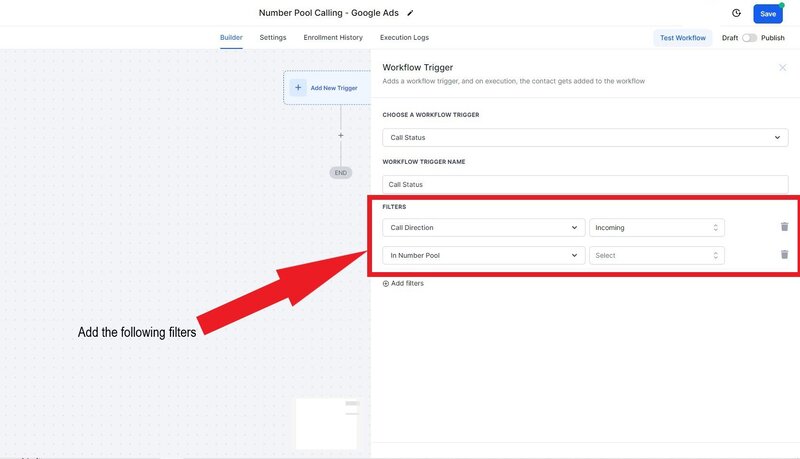
Task: Click the Test Workflow button
Action: point(683,38)
